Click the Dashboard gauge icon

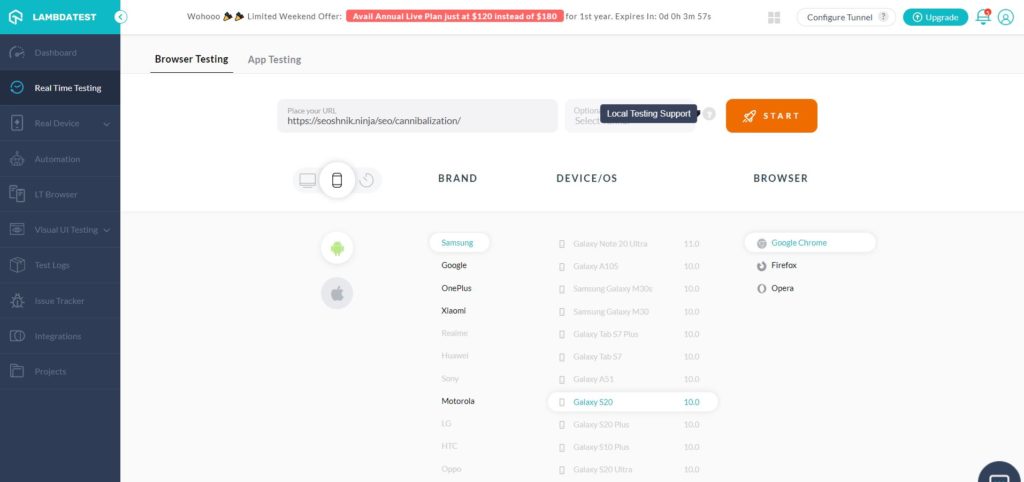pos(17,53)
